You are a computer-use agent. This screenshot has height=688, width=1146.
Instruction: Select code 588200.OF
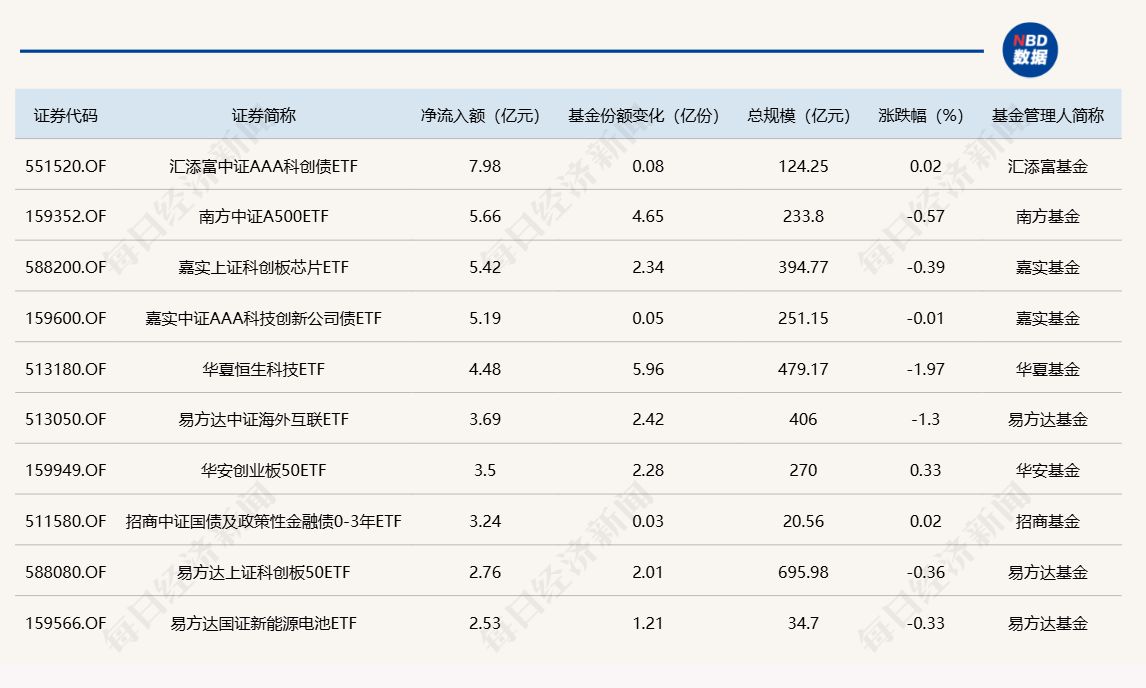click(x=66, y=268)
